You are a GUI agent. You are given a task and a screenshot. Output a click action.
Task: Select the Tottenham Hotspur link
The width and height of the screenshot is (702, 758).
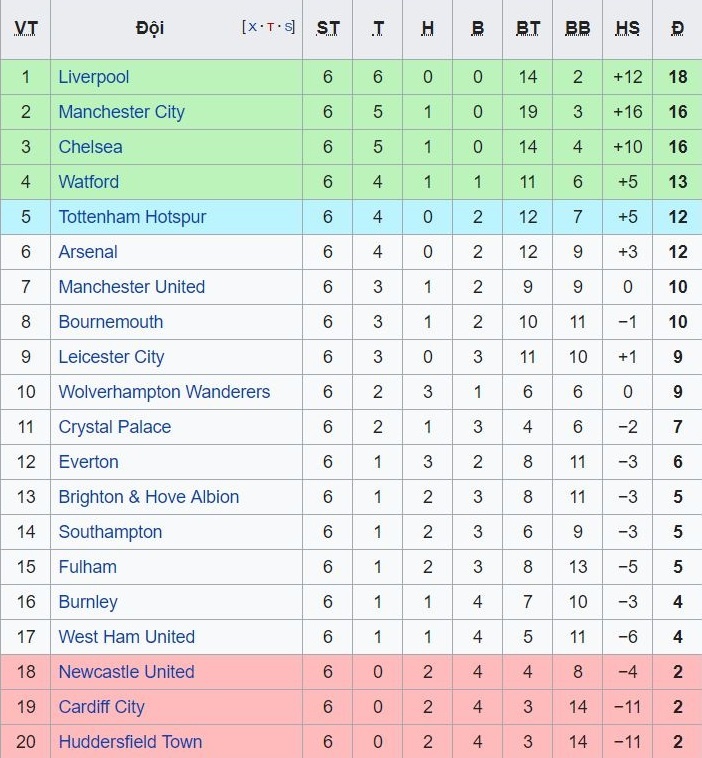click(x=132, y=217)
